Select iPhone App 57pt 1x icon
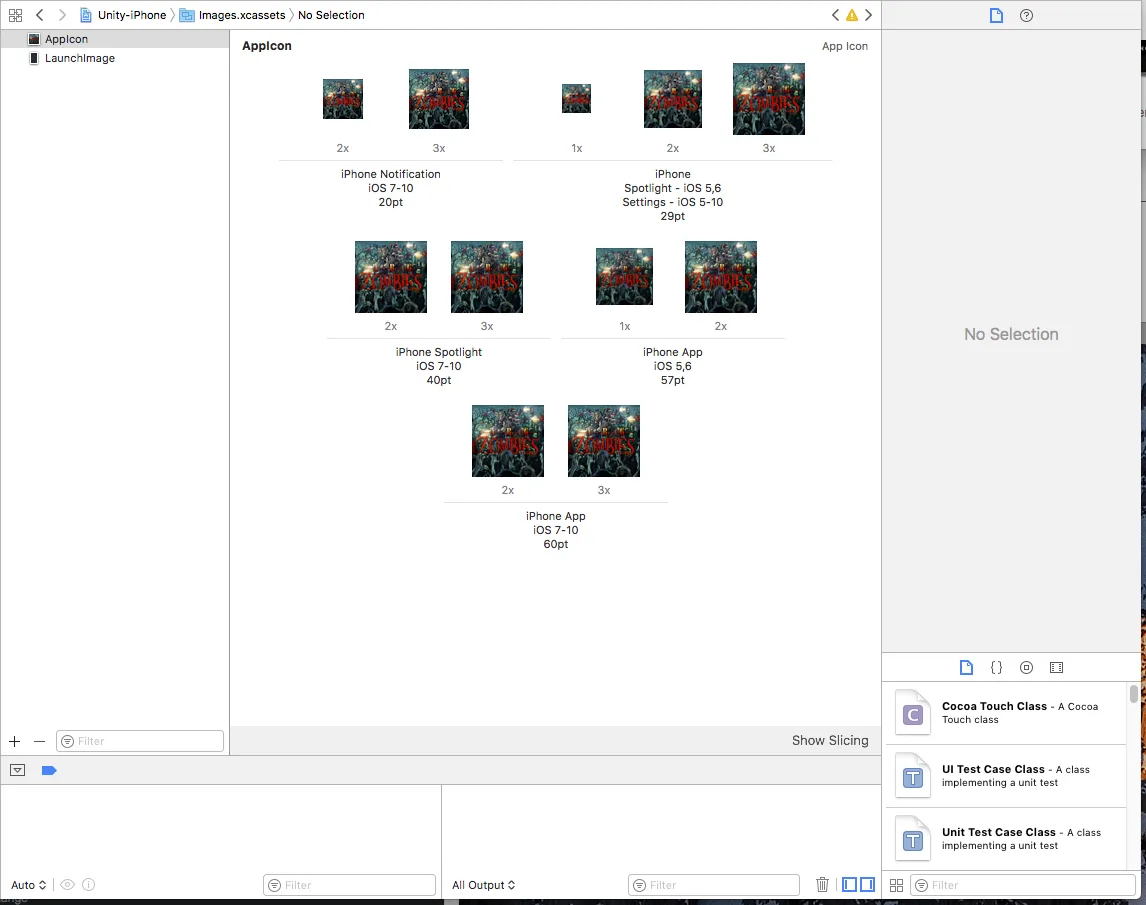 point(624,276)
